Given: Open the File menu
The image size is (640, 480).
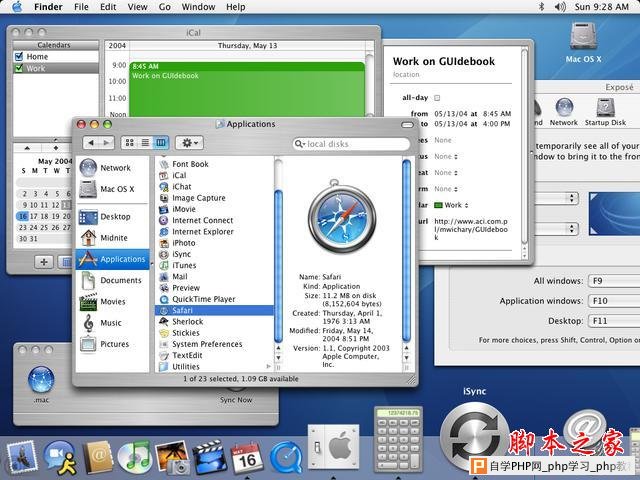Looking at the screenshot, I should 81,7.
